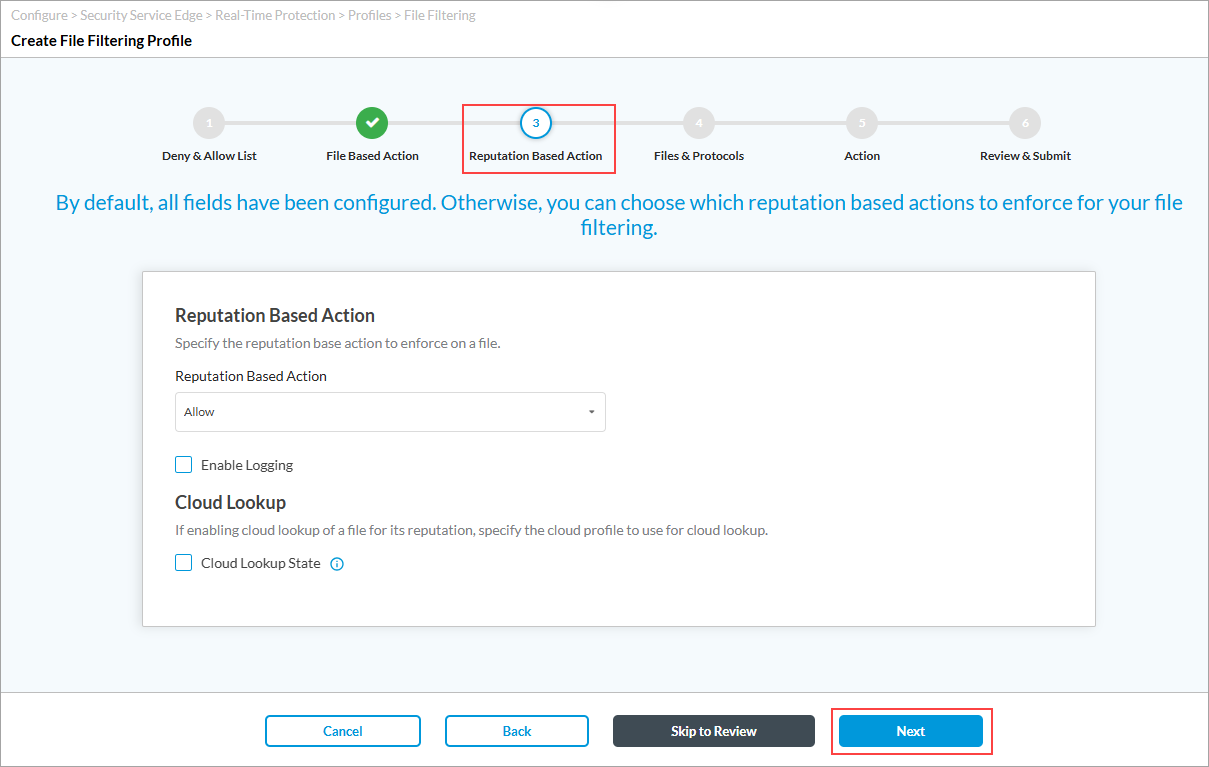This screenshot has width=1209, height=767.
Task: Click Skip to Review button
Action: coord(714,731)
